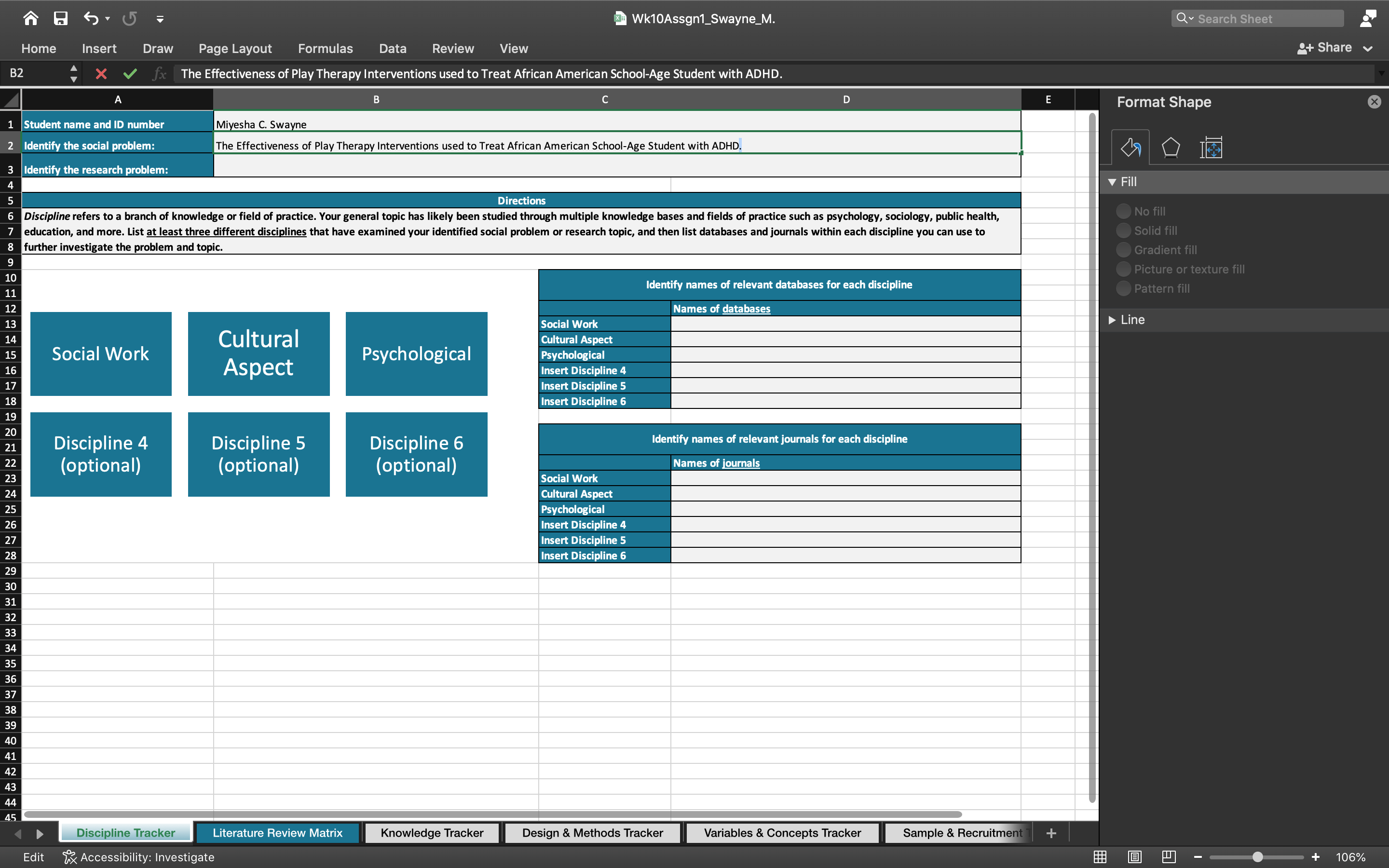Confirm cell entry with the green checkmark
Viewport: 1389px width, 868px height.
point(130,73)
